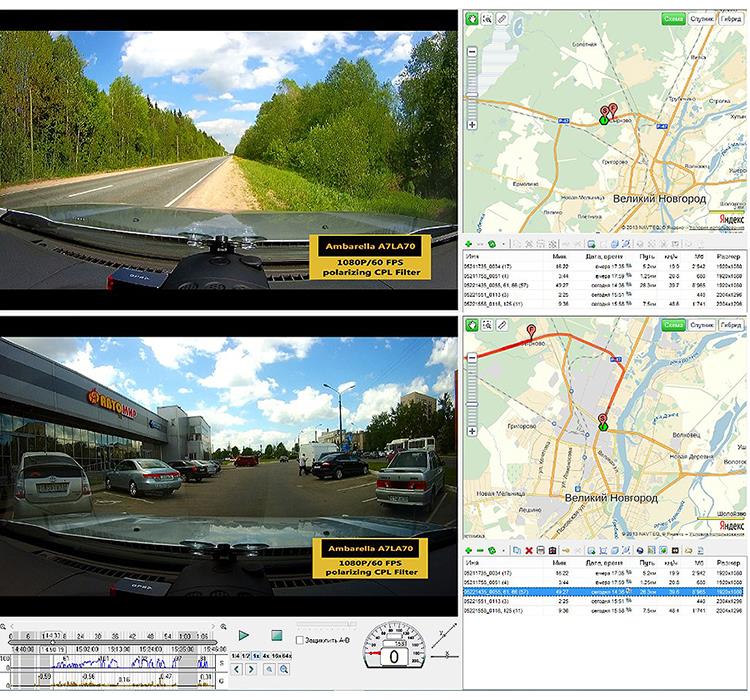Choose the ruler measure tool on lower map
The width and height of the screenshot is (750, 700).
tap(501, 325)
